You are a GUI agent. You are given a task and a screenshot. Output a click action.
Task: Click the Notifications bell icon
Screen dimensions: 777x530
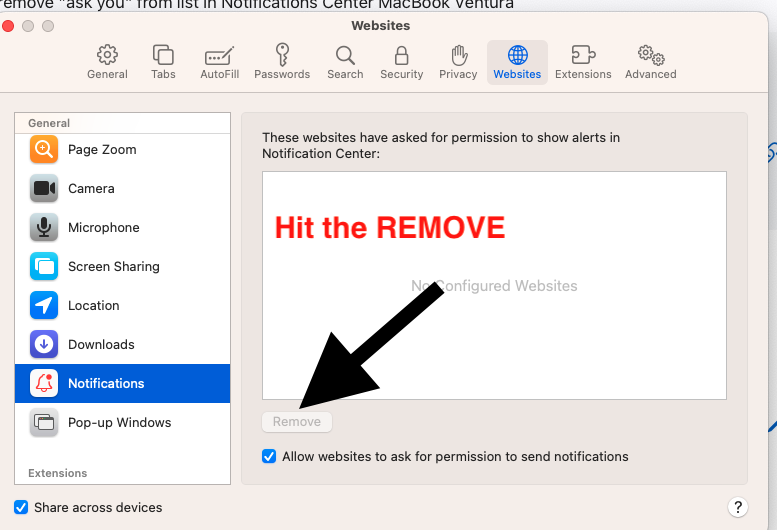tap(44, 383)
